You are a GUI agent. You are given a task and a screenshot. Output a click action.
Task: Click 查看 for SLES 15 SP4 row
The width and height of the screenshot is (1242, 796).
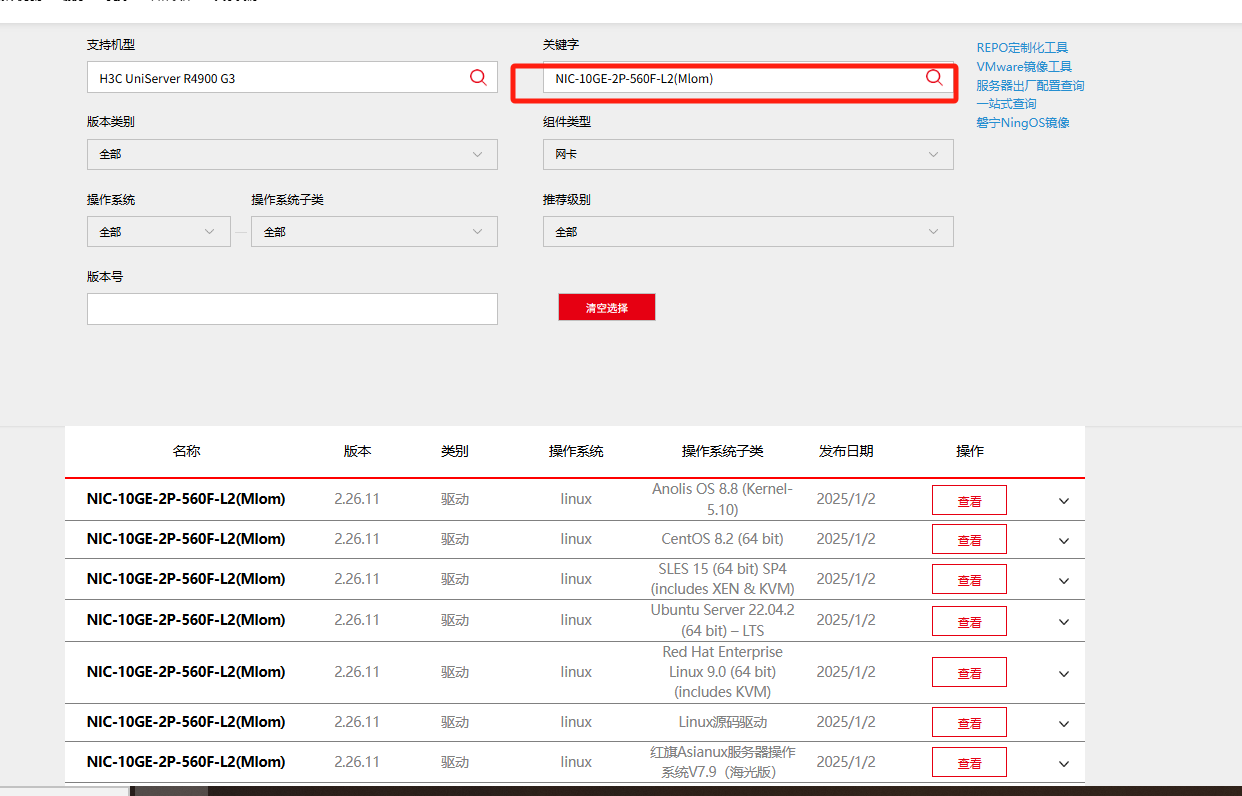pos(969,579)
